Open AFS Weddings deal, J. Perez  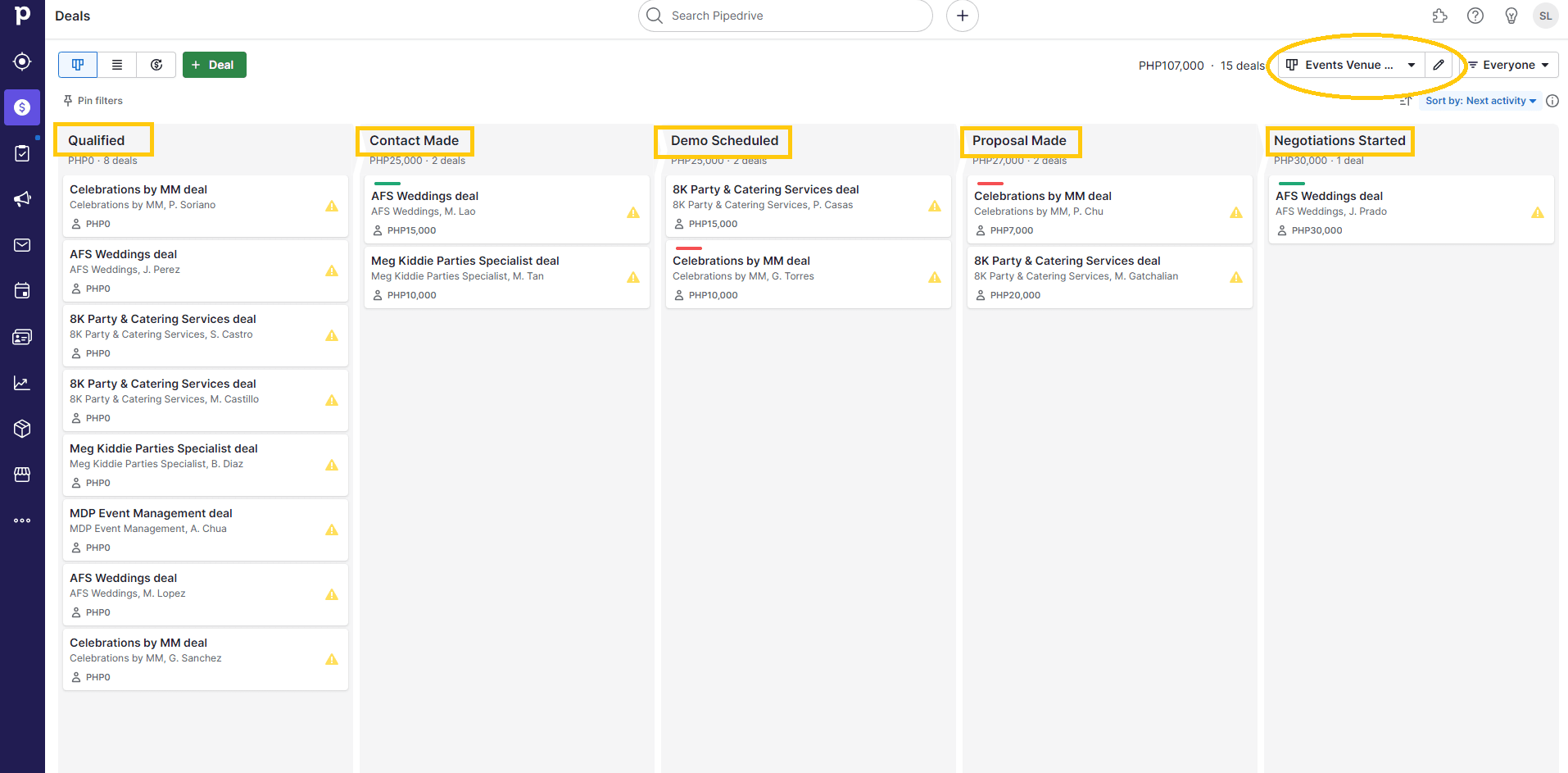(206, 271)
